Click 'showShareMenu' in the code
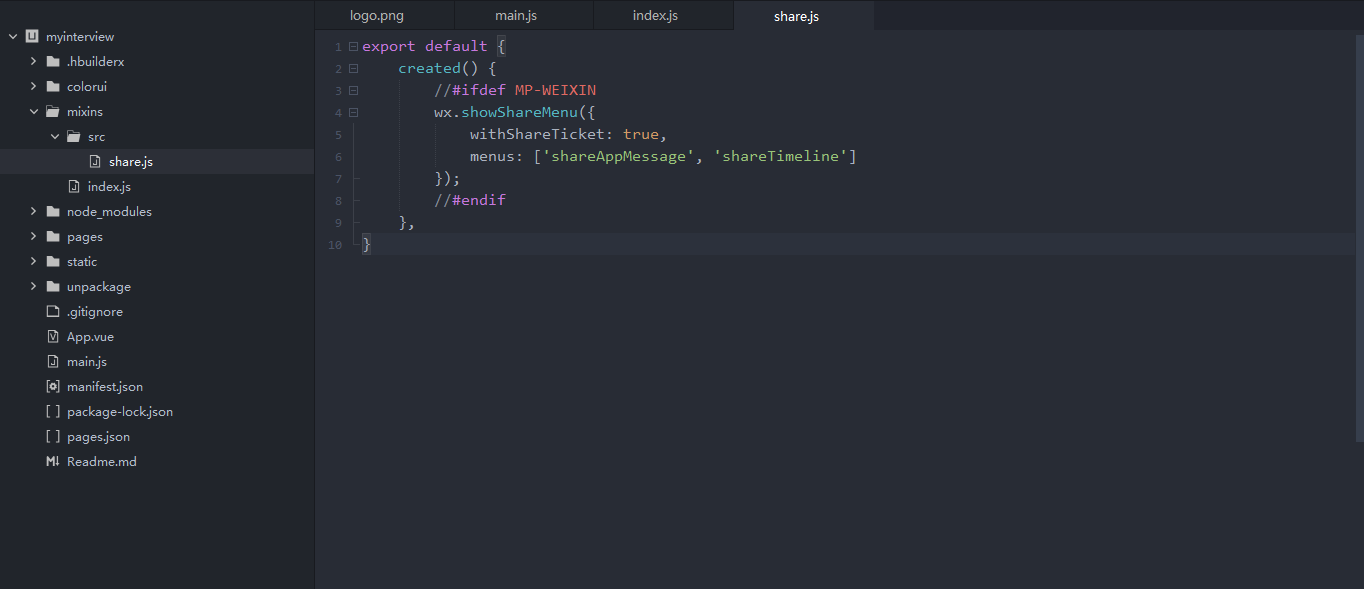Viewport: 1364px width, 589px height. [519, 112]
